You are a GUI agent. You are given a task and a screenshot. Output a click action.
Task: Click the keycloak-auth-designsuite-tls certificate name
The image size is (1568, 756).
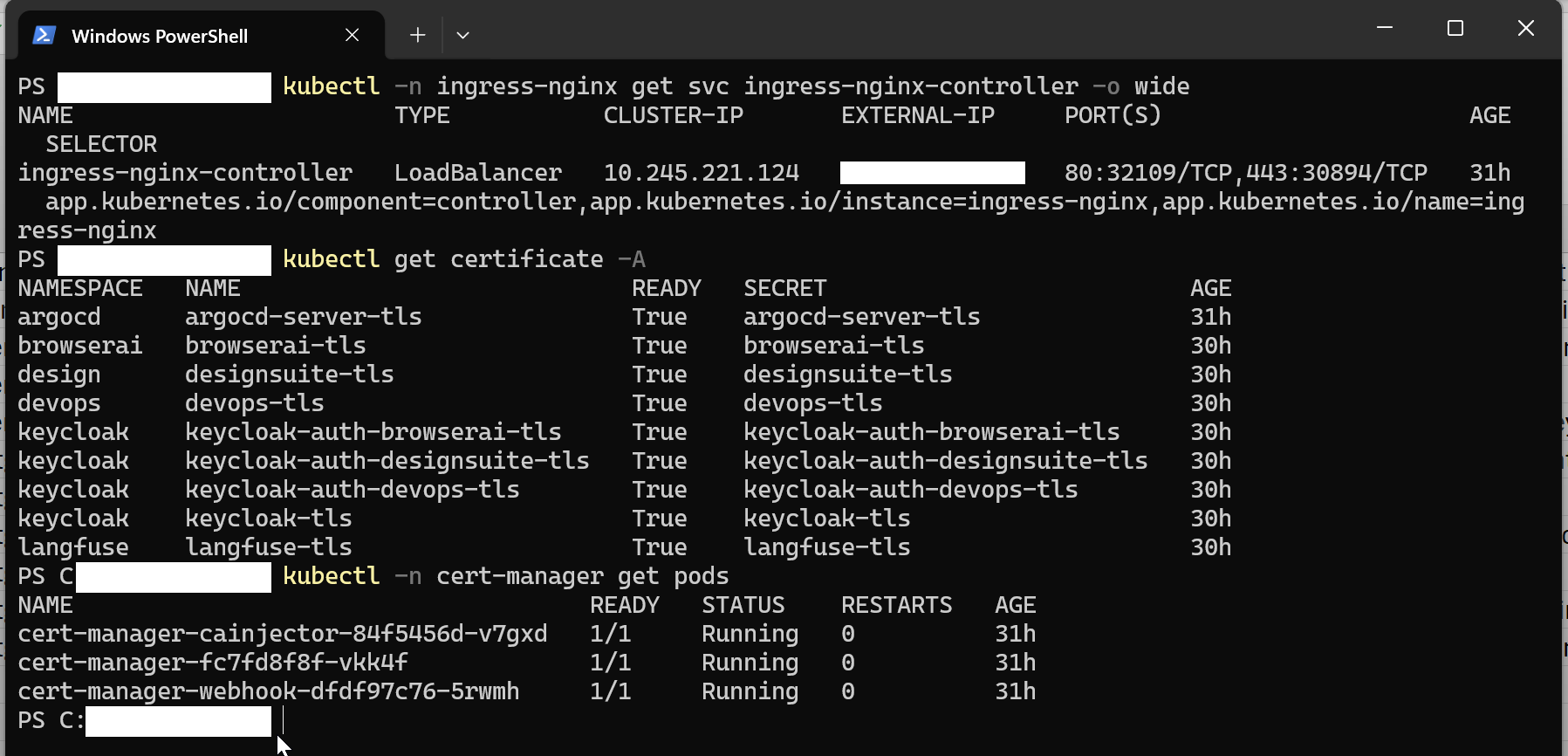click(387, 461)
